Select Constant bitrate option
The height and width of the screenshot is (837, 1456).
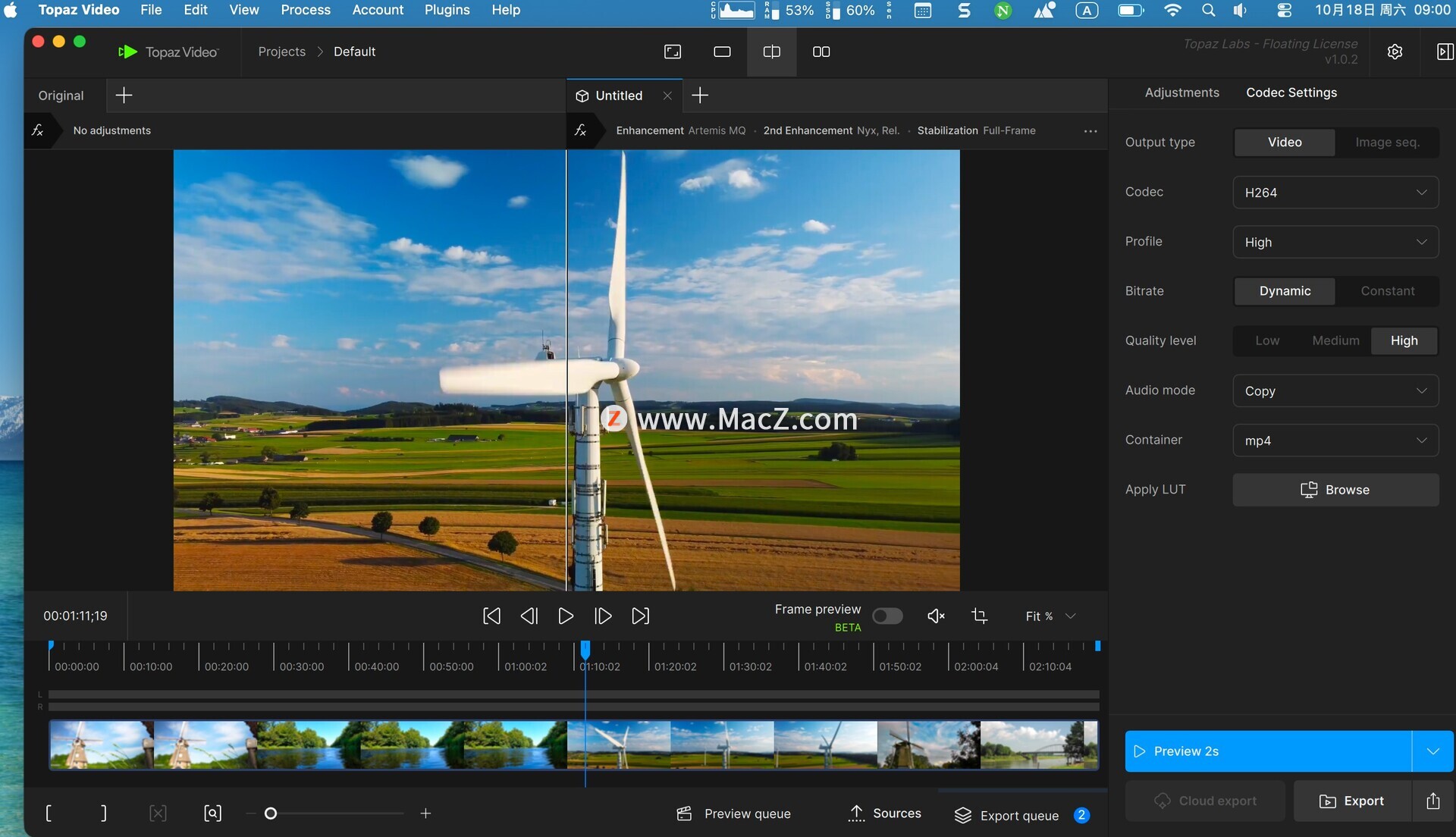(x=1387, y=291)
